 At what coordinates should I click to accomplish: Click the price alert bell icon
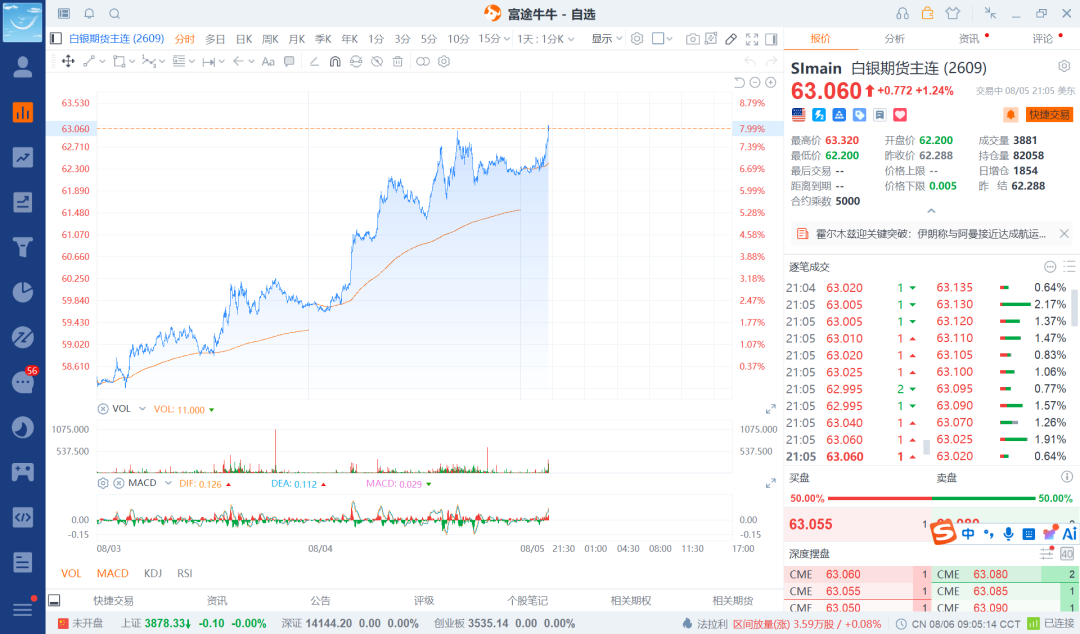[x=1010, y=114]
